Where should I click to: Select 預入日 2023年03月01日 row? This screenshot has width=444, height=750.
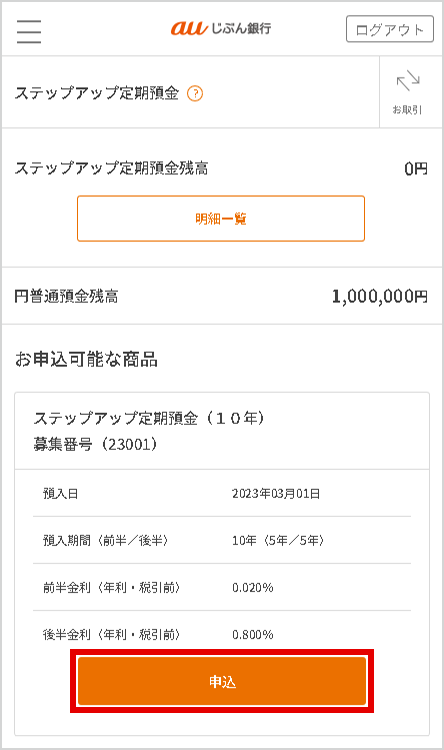tap(222, 493)
